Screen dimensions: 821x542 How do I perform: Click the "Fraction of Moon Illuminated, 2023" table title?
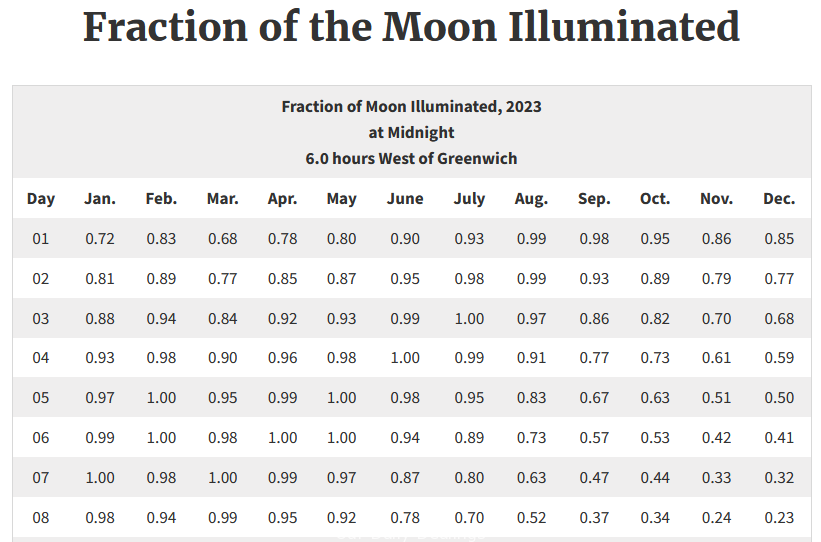pos(411,106)
